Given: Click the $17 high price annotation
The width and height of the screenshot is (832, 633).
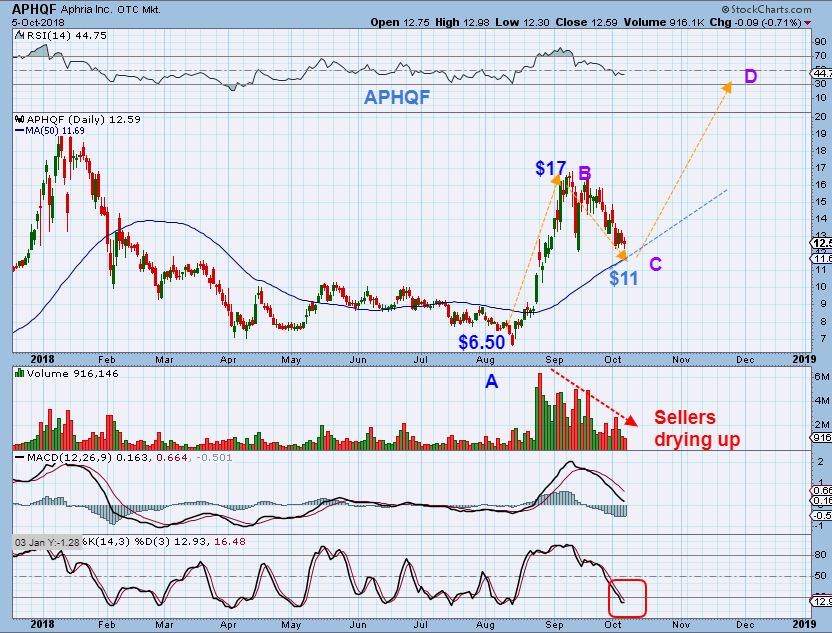Looking at the screenshot, I should coord(550,168).
